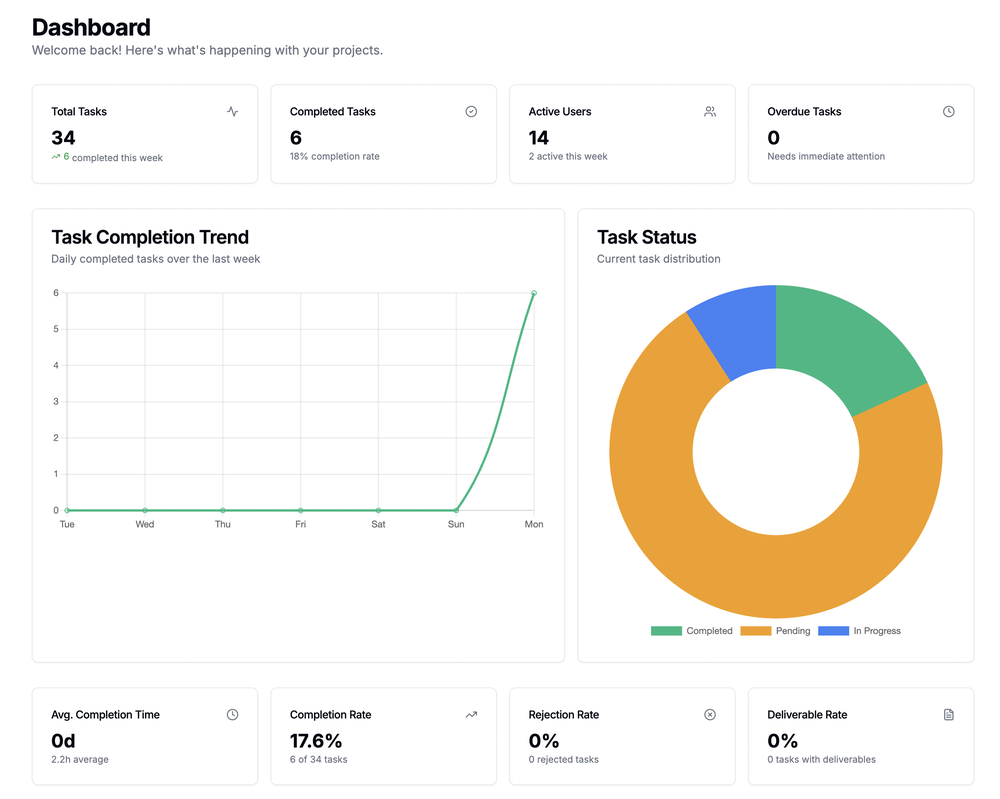The height and width of the screenshot is (799, 1000).
Task: Click the 'Dashboard' page heading
Action: click(91, 27)
